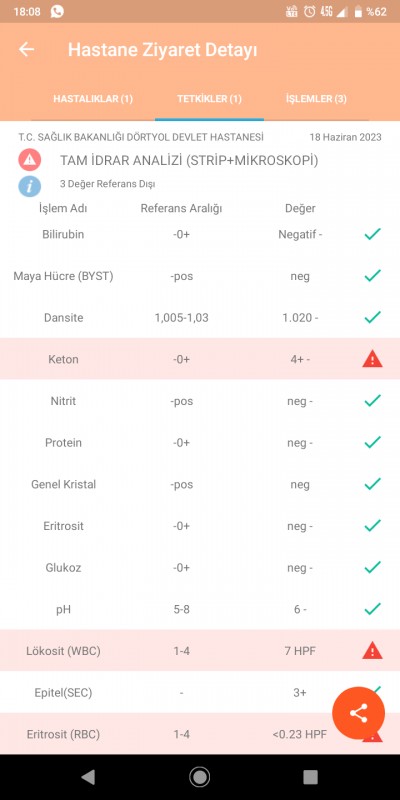400x800 pixels.
Task: Tap the green checkmark in Dansite row
Action: [x=372, y=317]
